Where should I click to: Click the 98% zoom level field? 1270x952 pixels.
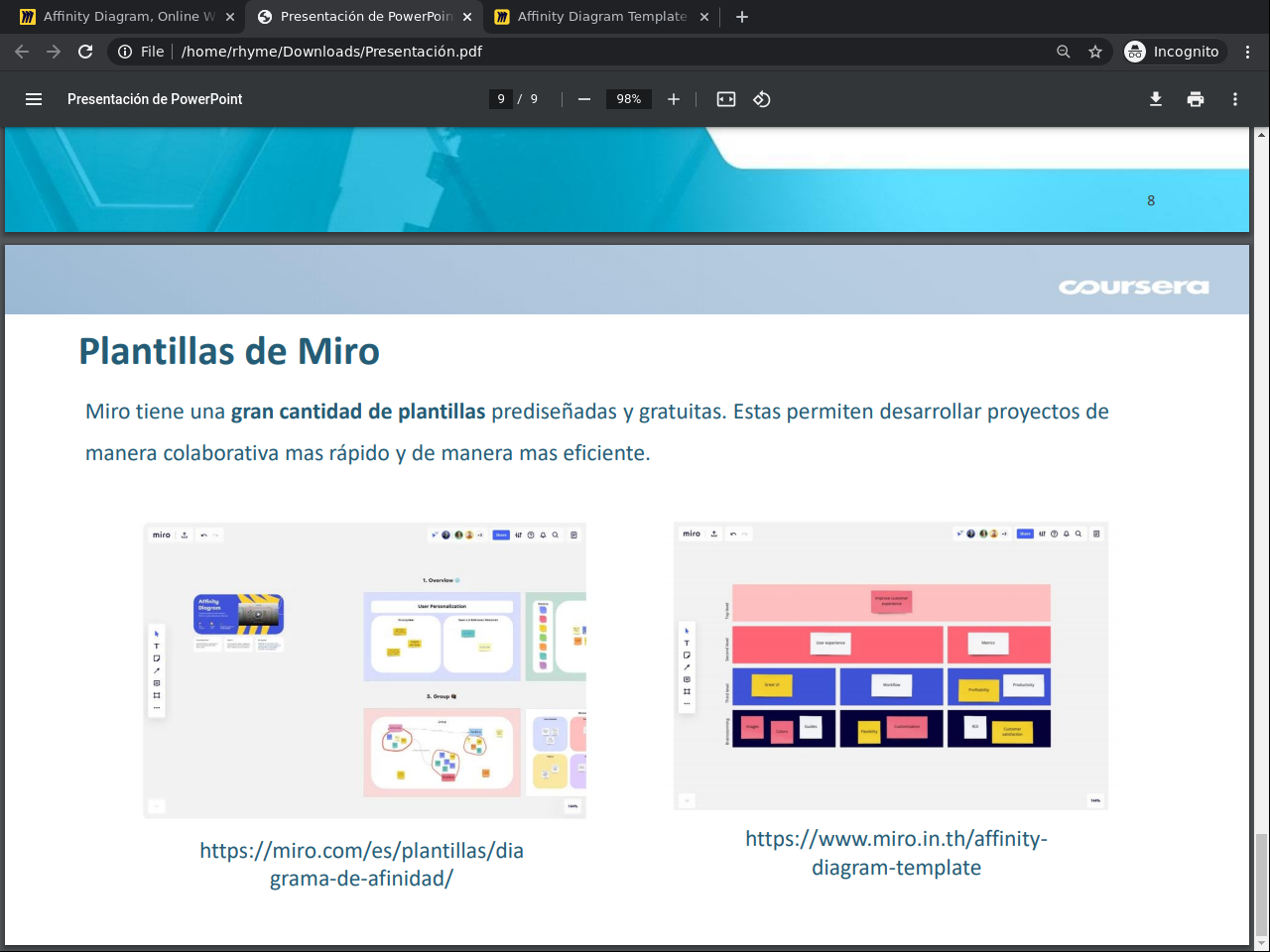[x=629, y=99]
